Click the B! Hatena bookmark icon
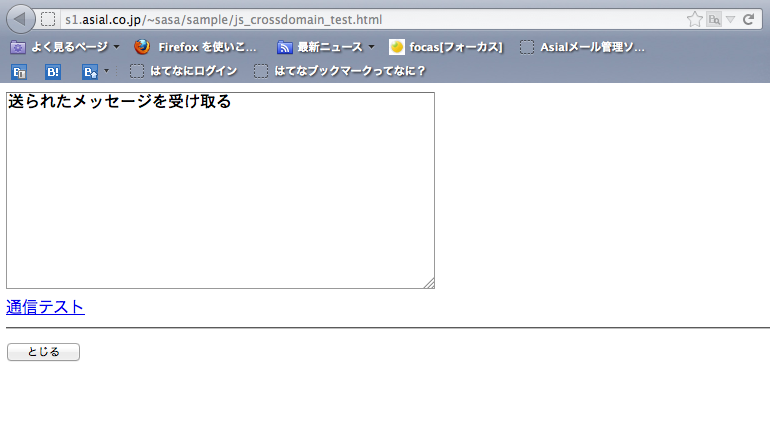 point(53,71)
